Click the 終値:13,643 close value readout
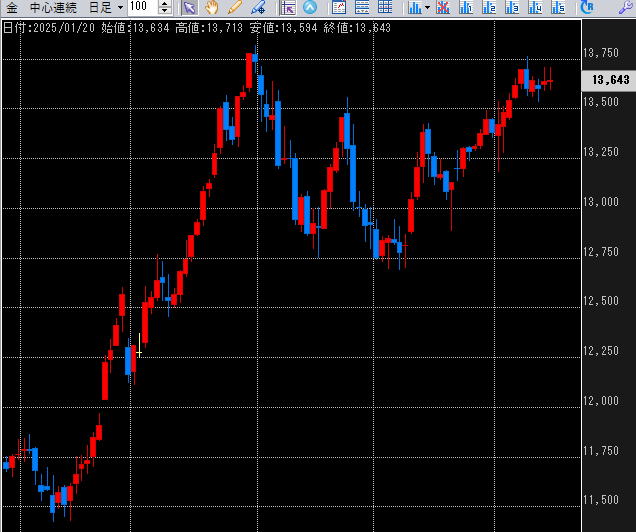The height and width of the screenshot is (532, 636). coord(357,28)
